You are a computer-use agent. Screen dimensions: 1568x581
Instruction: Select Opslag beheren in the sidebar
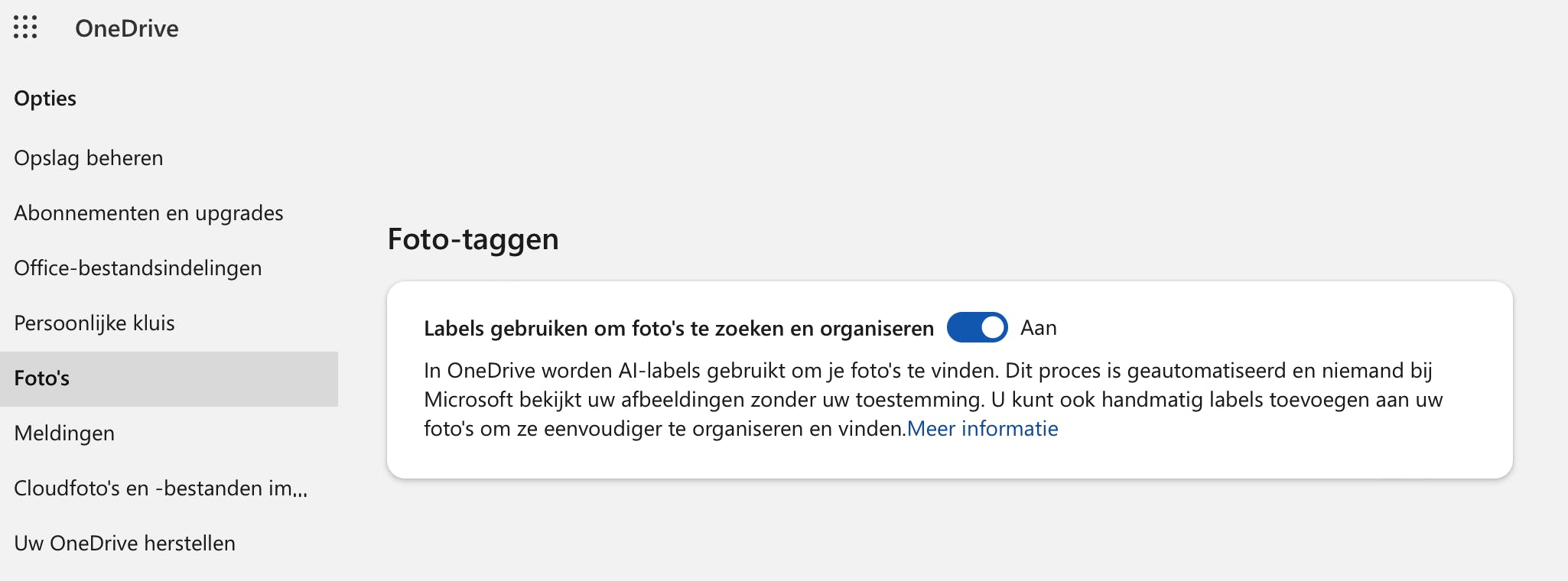click(88, 158)
